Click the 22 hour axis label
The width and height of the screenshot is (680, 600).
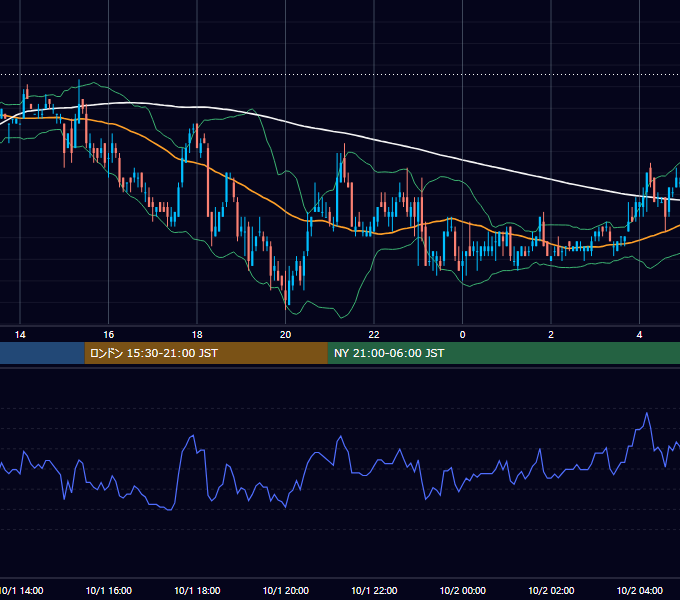(x=374, y=335)
